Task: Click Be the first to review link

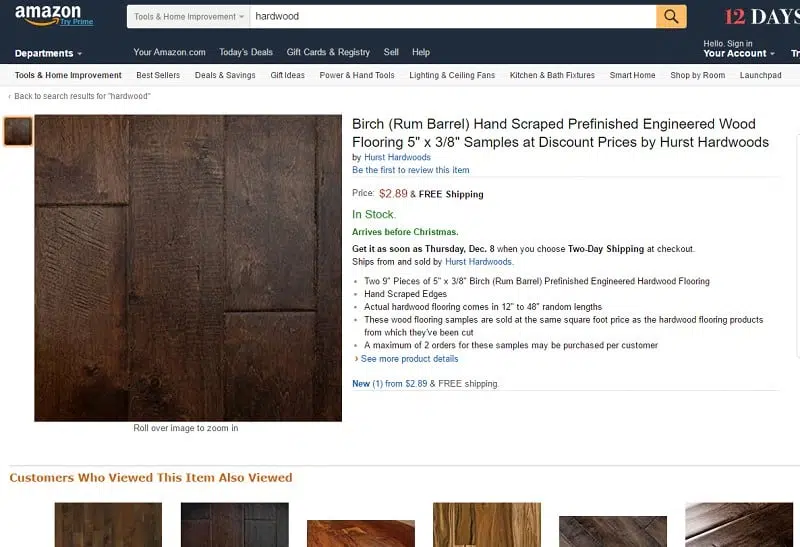Action: (x=410, y=170)
